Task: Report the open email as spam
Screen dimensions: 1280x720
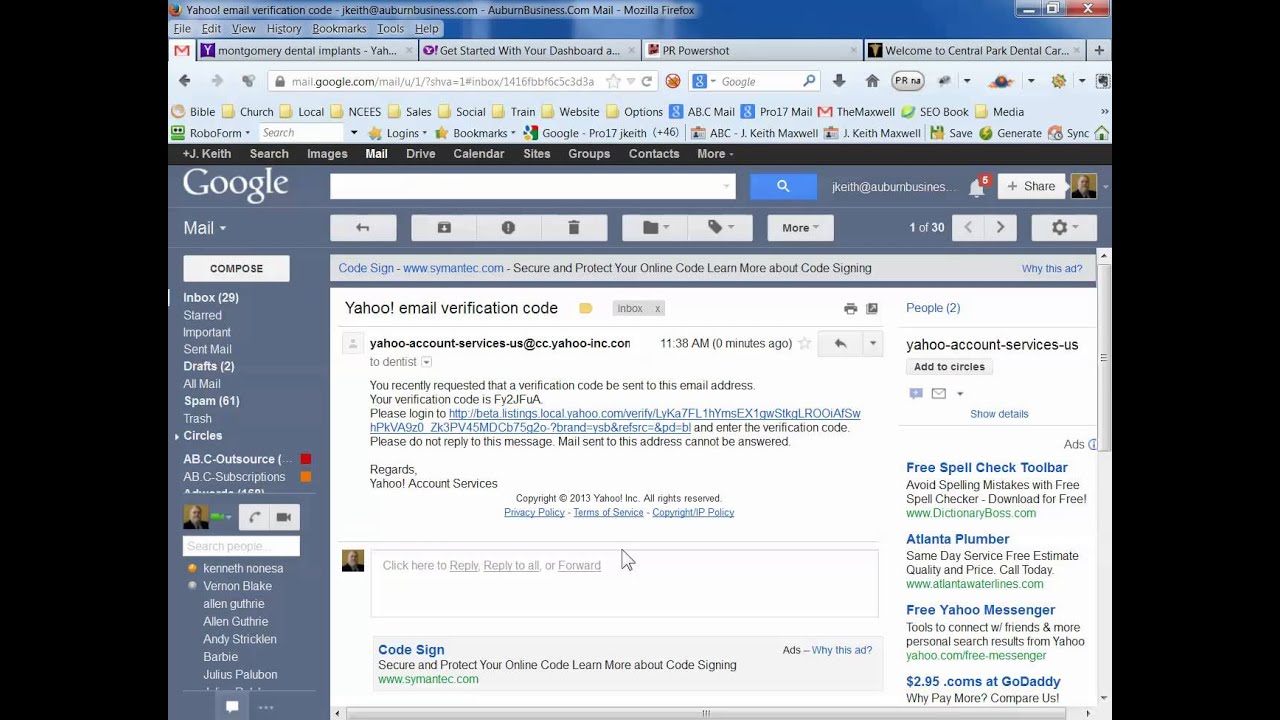Action: click(x=508, y=227)
